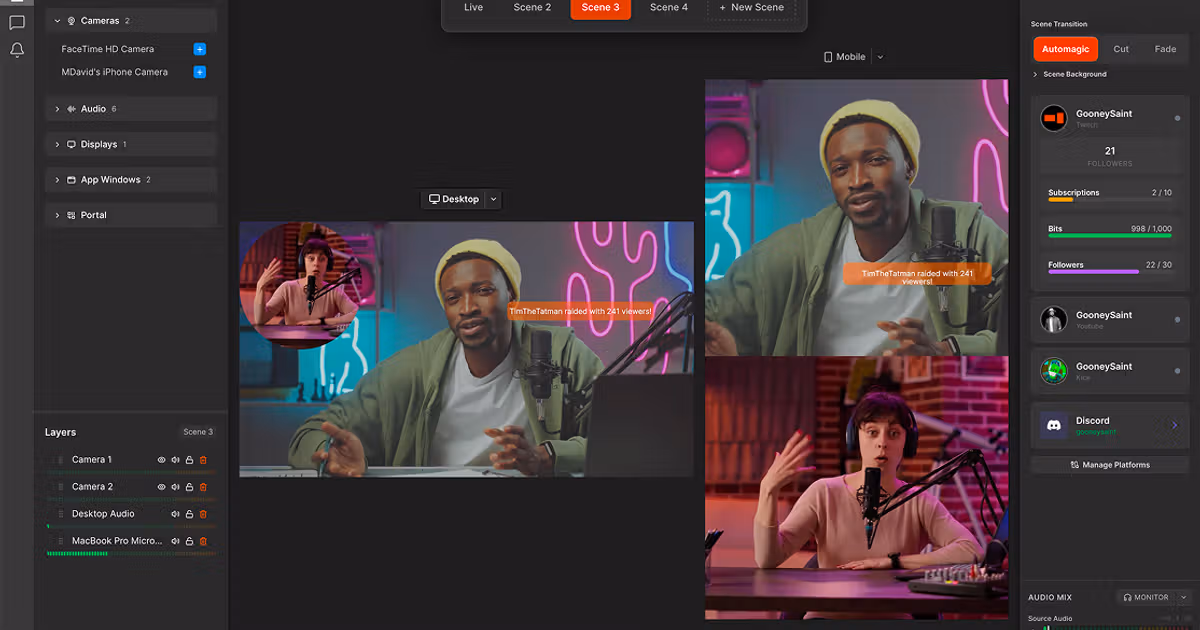Viewport: 1200px width, 630px height.
Task: Delete the Desktop Audio layer
Action: pos(203,514)
